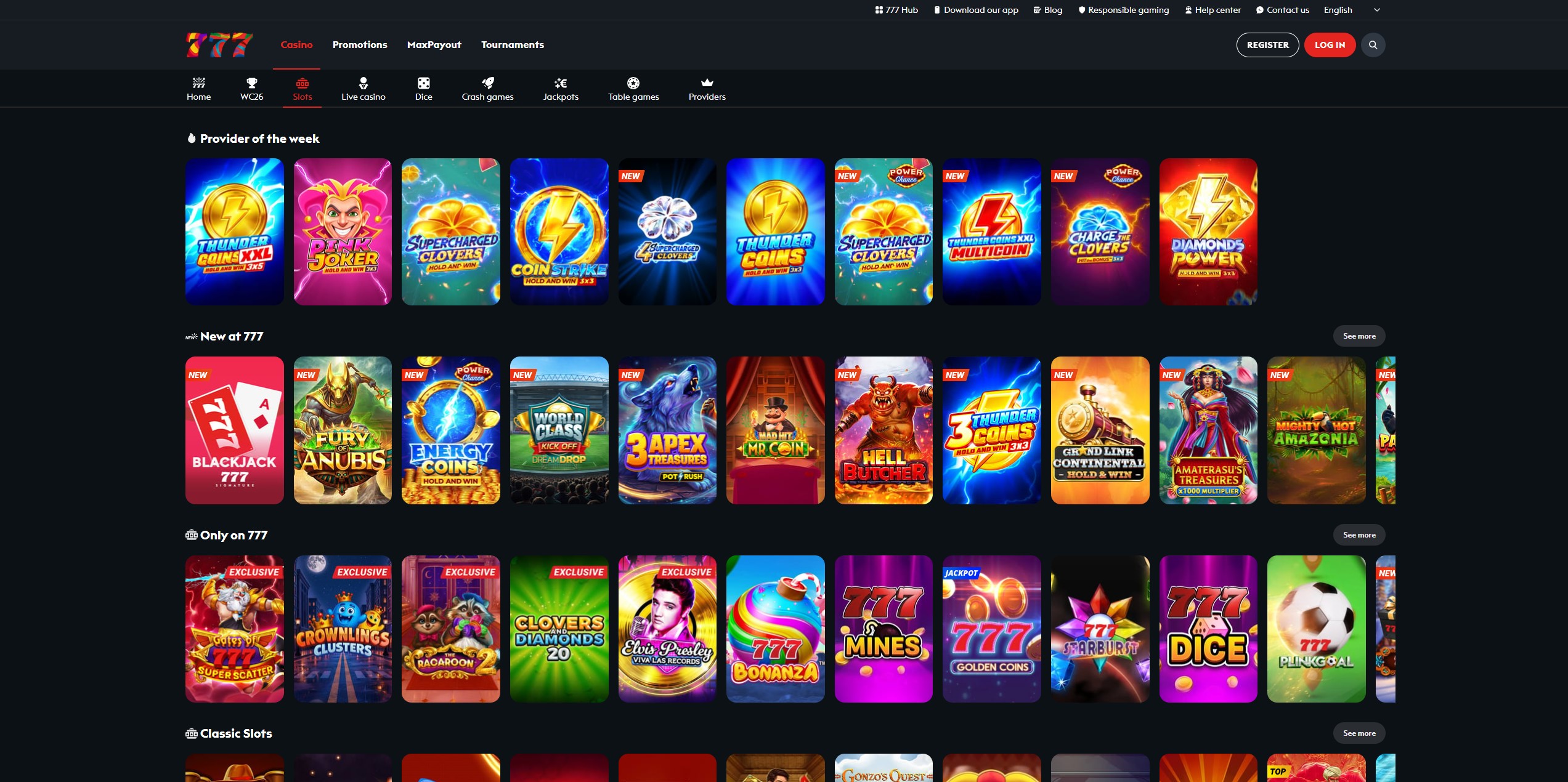
Task: Open the Dice category icon
Action: (423, 83)
